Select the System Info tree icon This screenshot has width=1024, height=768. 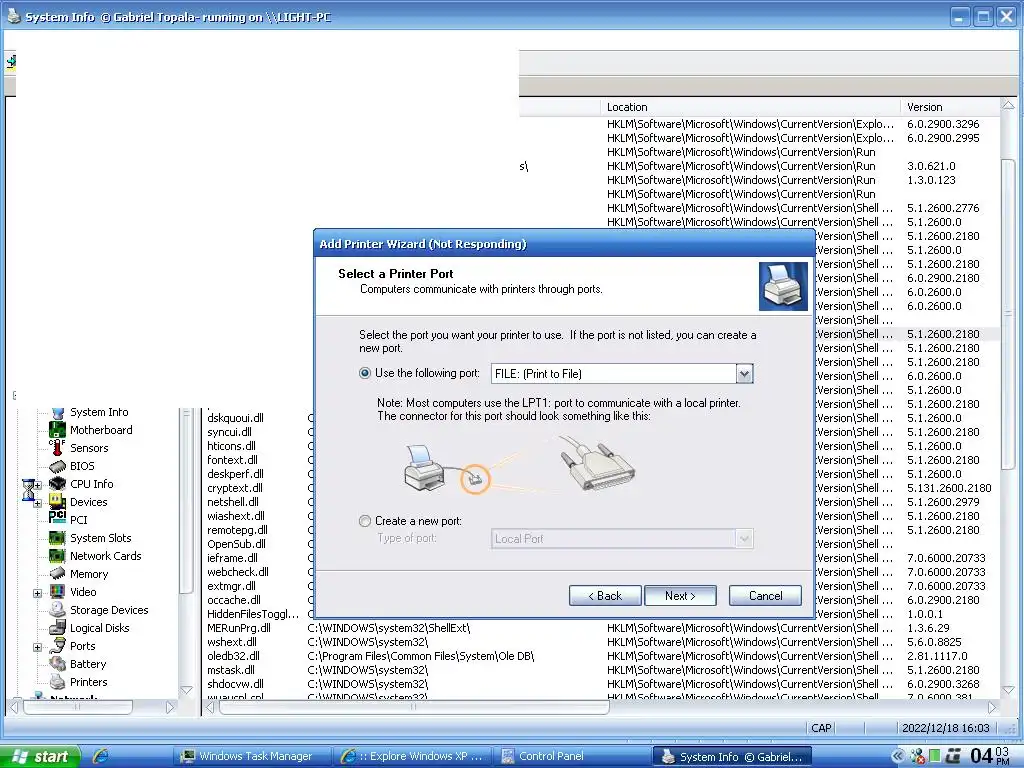coord(57,412)
